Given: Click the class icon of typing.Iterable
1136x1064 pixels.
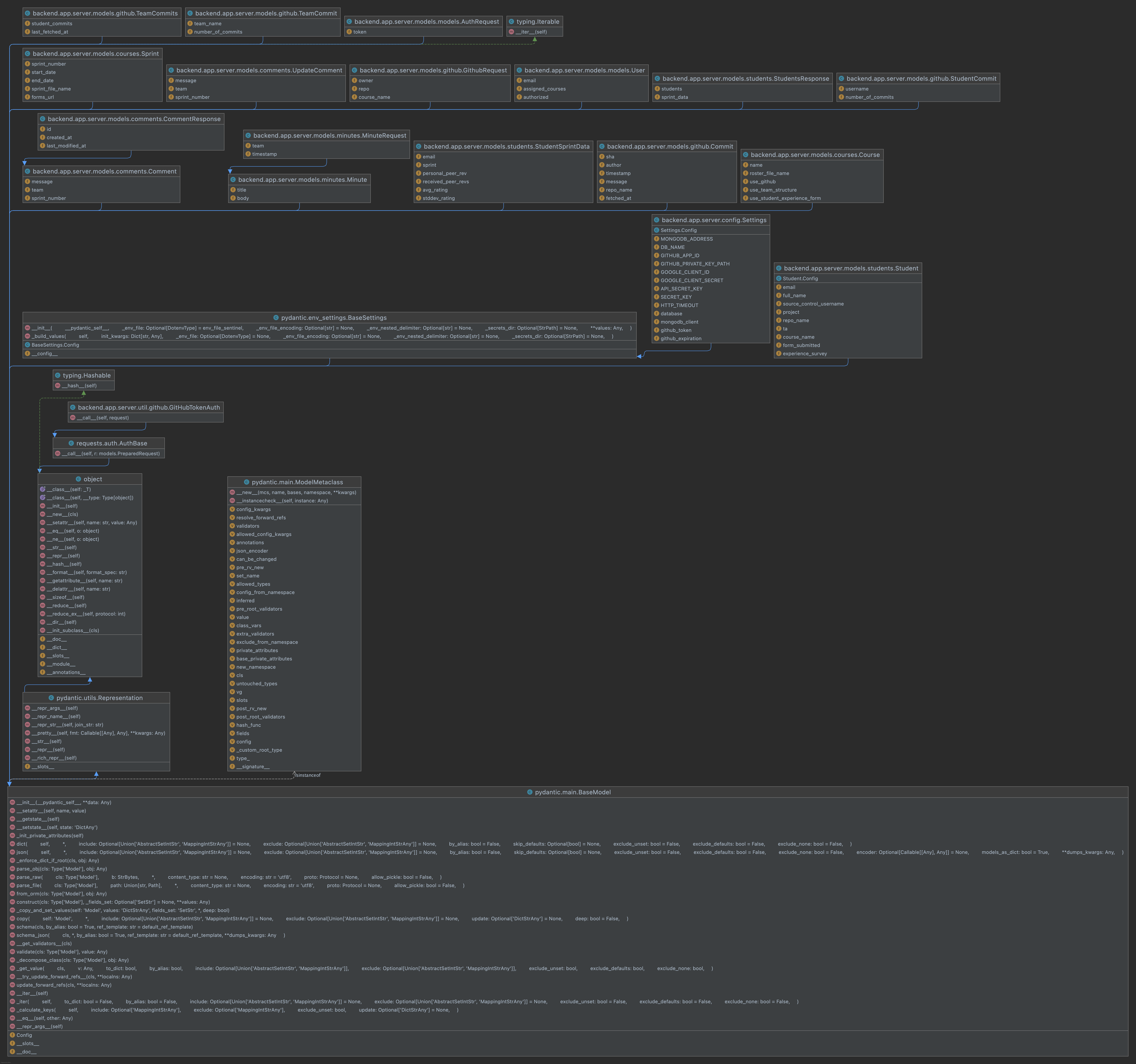Looking at the screenshot, I should tap(511, 22).
